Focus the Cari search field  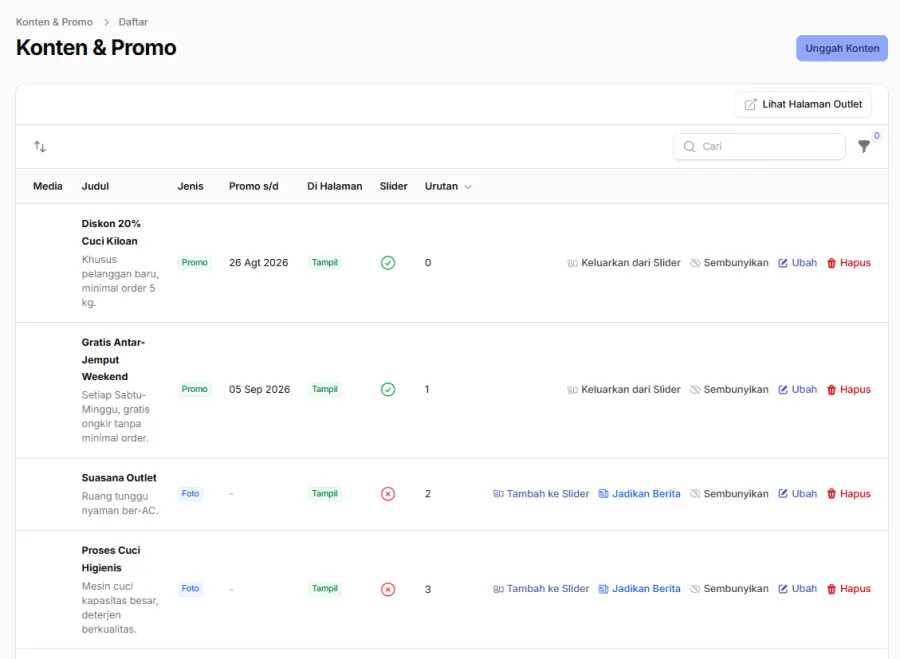click(x=759, y=146)
